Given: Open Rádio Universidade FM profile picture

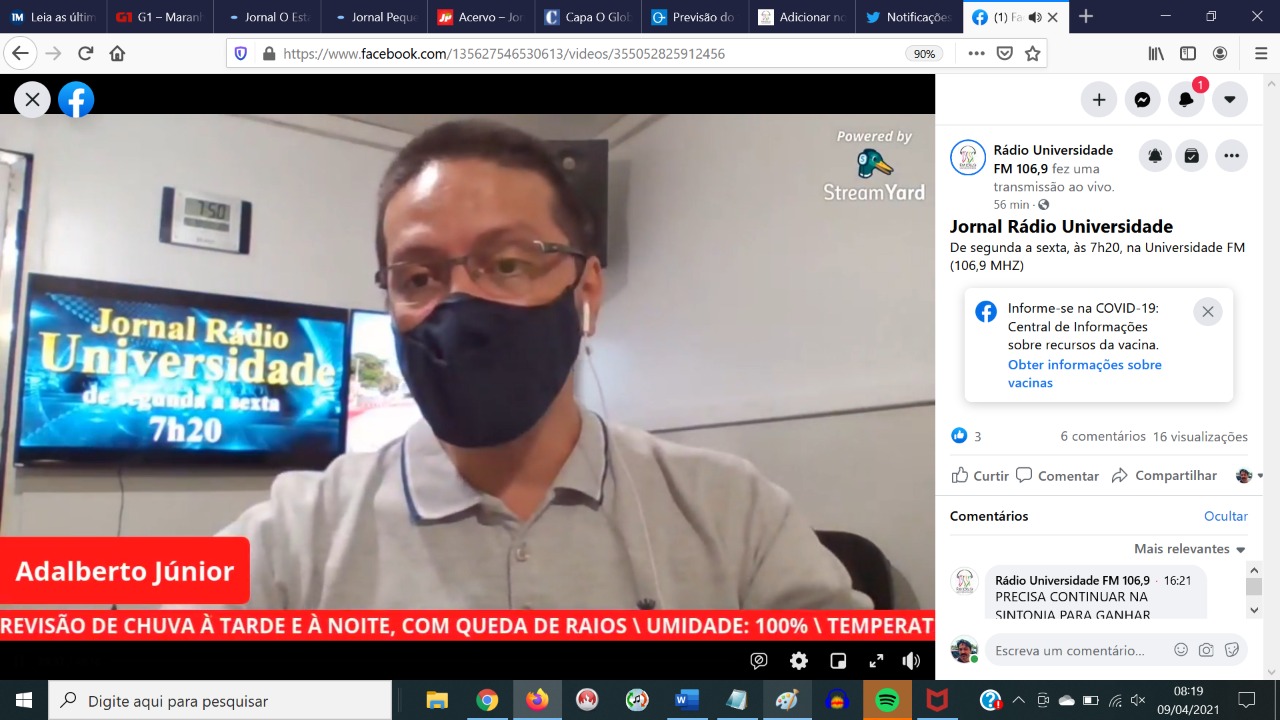Looking at the screenshot, I should click(968, 158).
